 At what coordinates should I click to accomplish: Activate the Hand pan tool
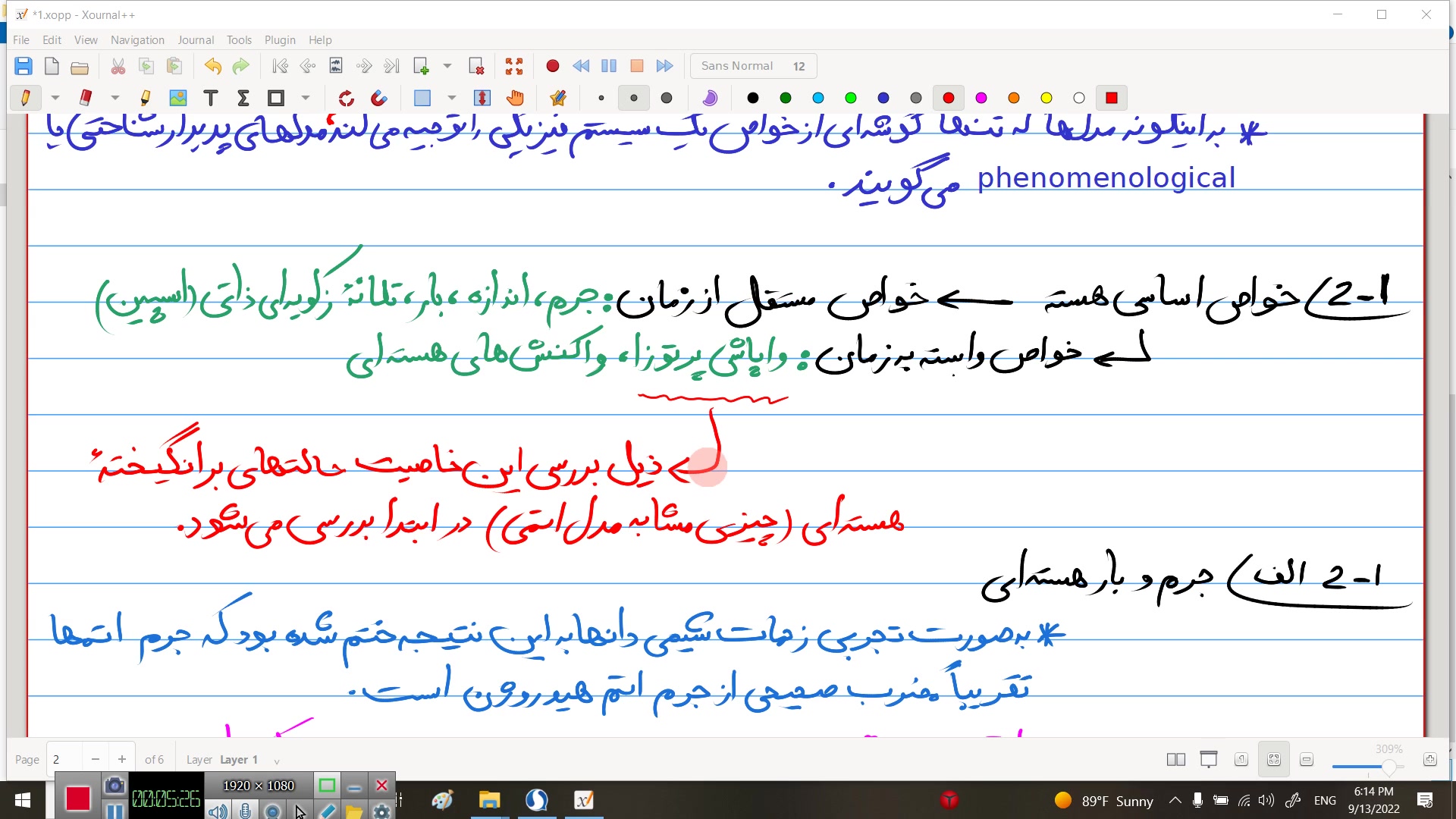(x=515, y=98)
